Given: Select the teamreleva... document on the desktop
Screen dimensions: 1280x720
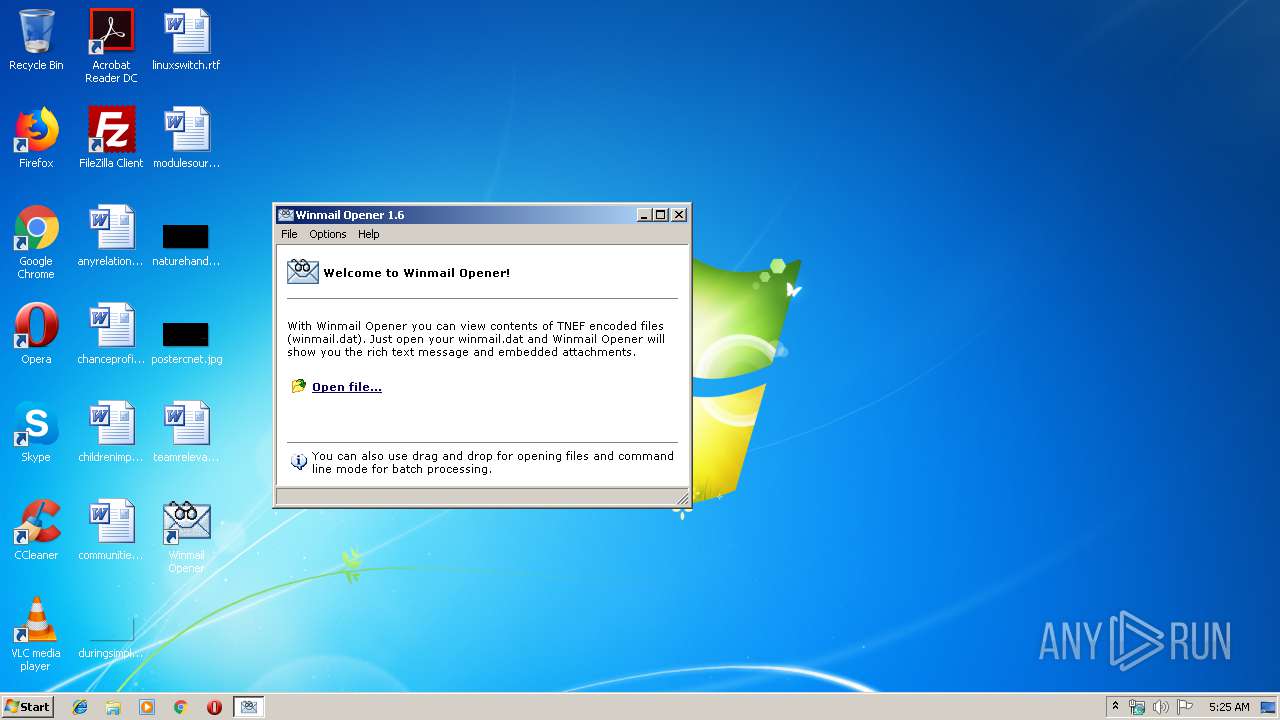Looking at the screenshot, I should coord(186,432).
